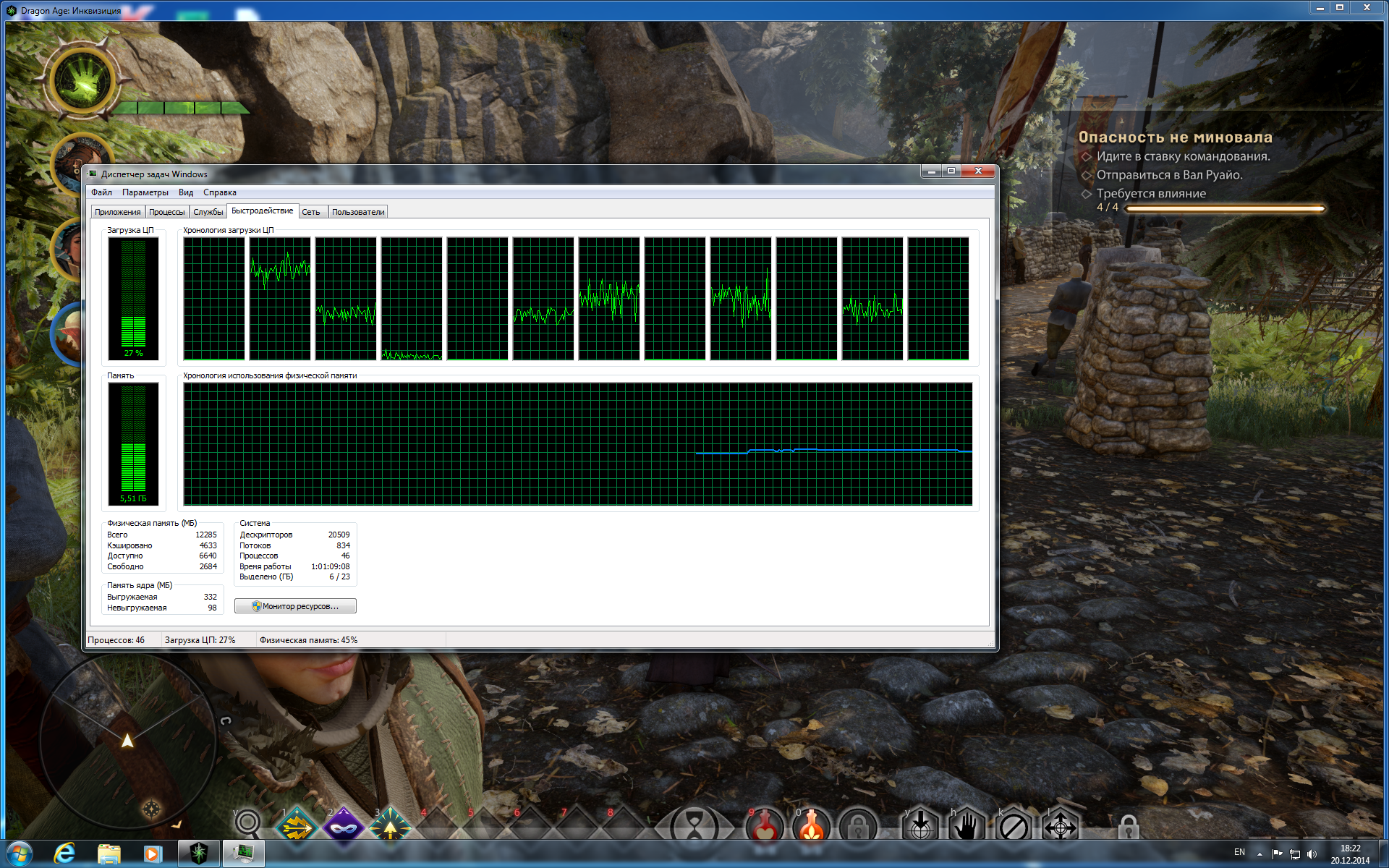Open the EN language selector
1389x868 pixels.
(1239, 853)
